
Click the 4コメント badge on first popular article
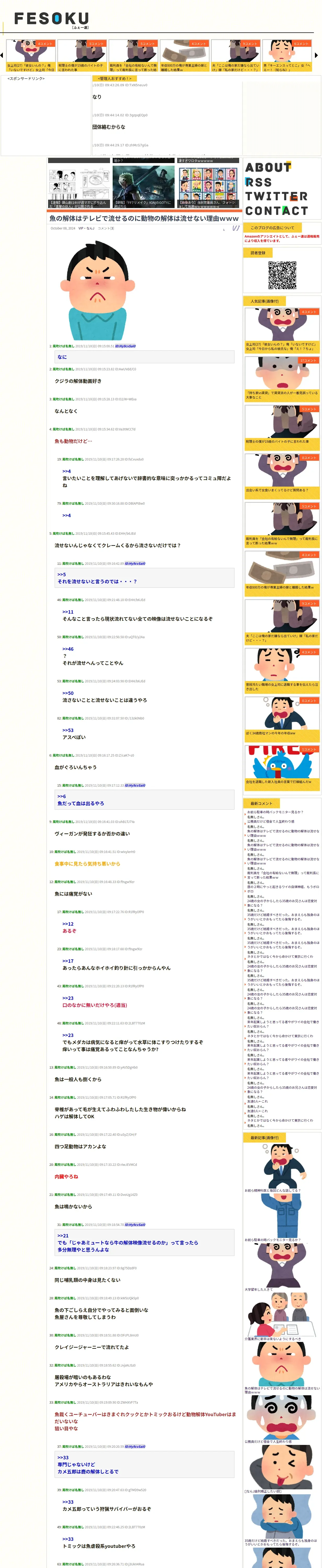pyautogui.click(x=309, y=312)
